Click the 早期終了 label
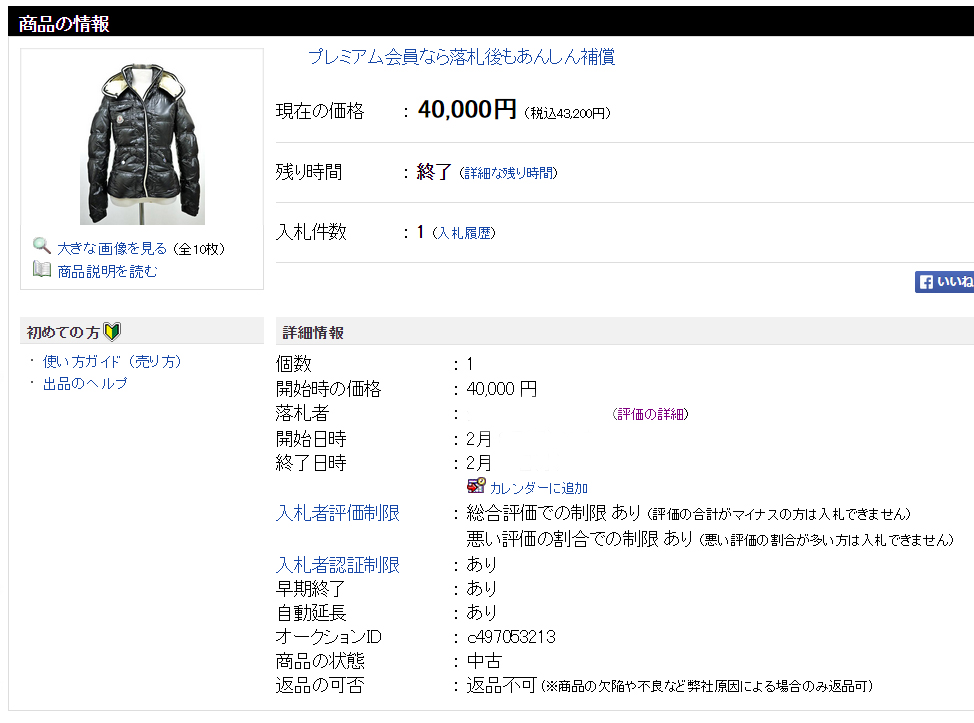The image size is (974, 723). pyautogui.click(x=311, y=589)
